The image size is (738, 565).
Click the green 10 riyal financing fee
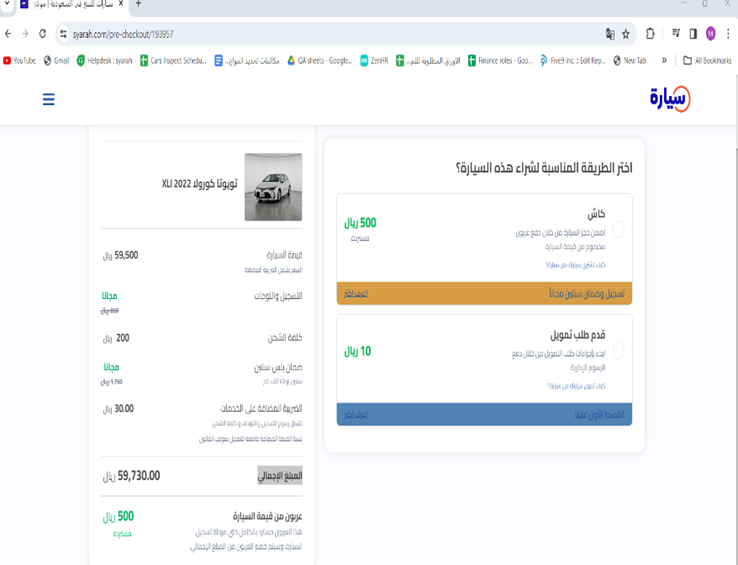[x=358, y=351]
